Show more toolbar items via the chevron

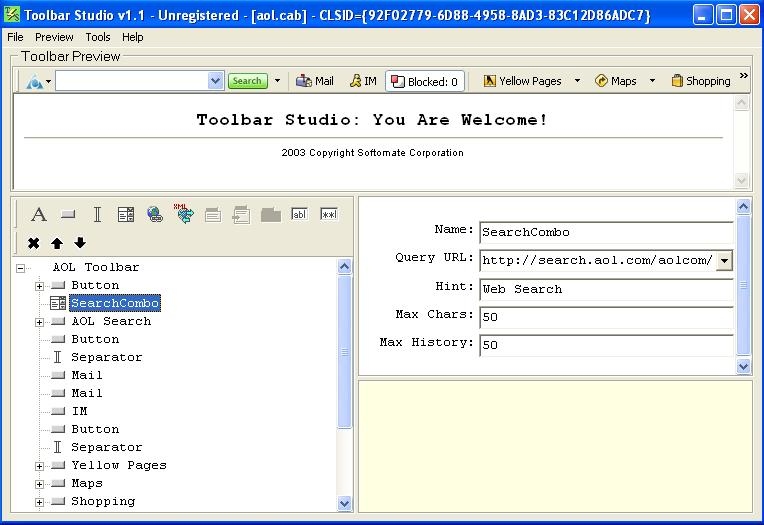(744, 76)
